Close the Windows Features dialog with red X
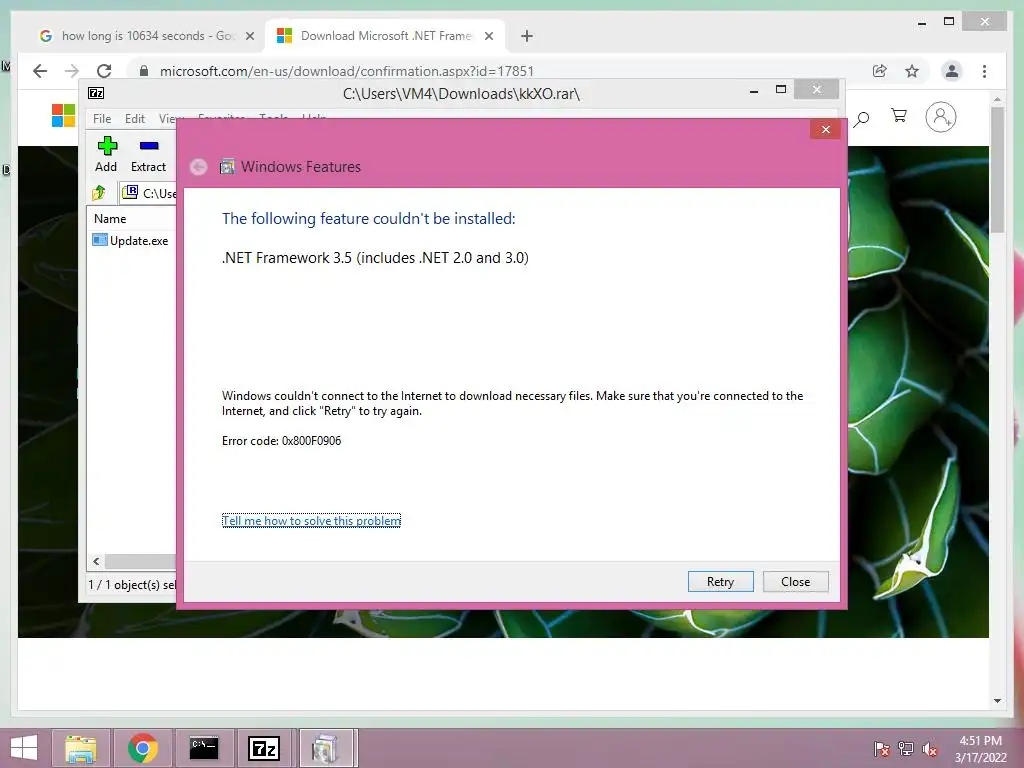Screen dimensions: 1024x768 click(x=825, y=129)
